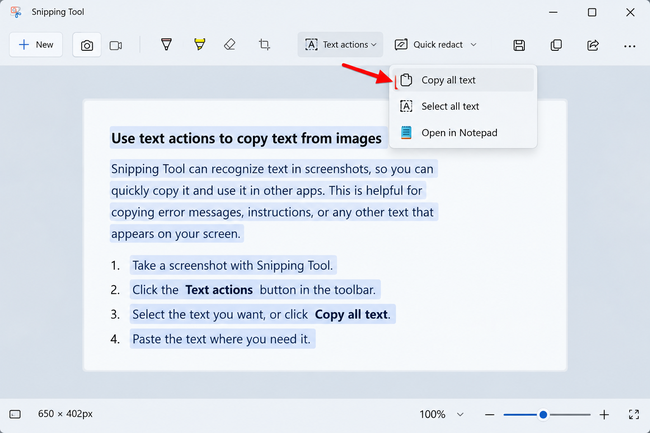Click the heading 'Use text actions to copy text from images'
The height and width of the screenshot is (433, 650).
click(x=248, y=138)
